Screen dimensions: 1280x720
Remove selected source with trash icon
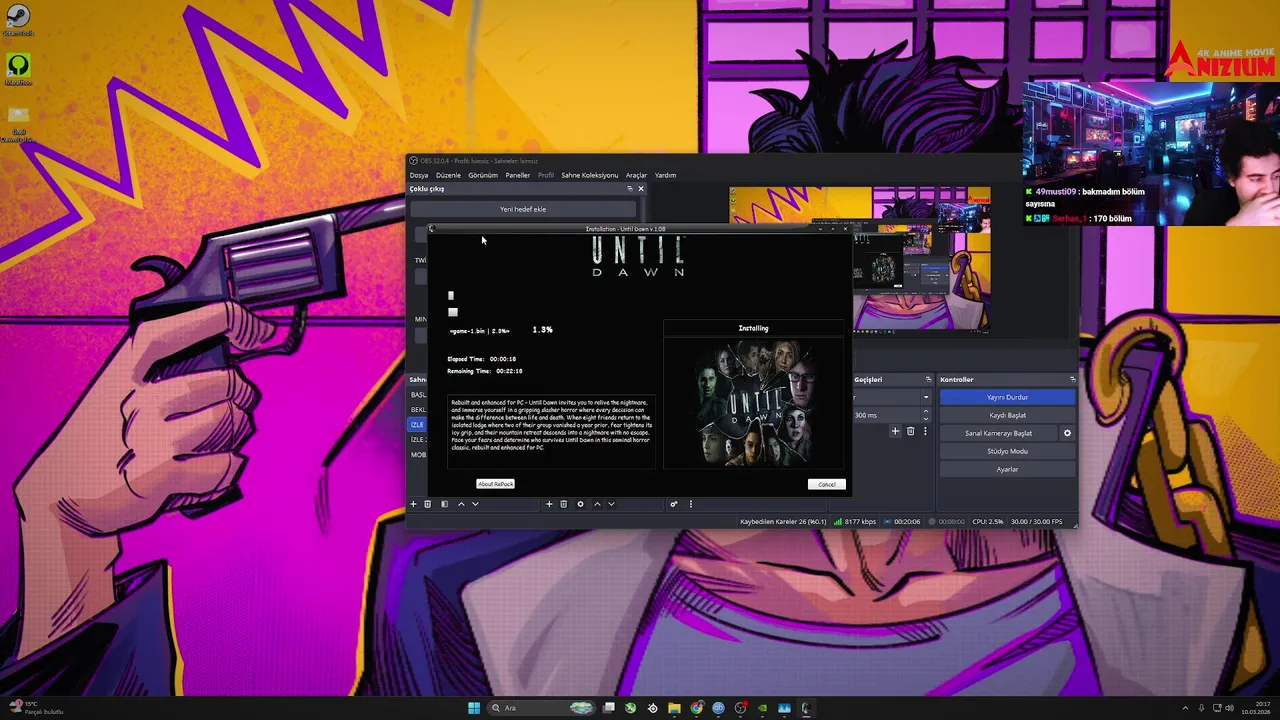point(563,504)
